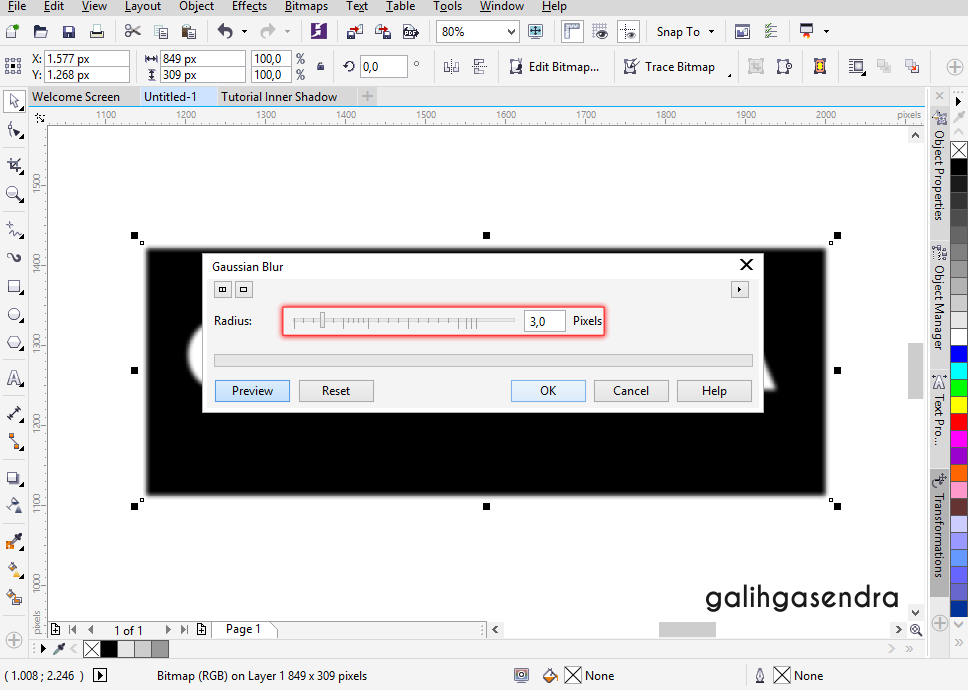Viewport: 970px width, 690px height.
Task: Open the Bitmaps menu
Action: click(306, 7)
